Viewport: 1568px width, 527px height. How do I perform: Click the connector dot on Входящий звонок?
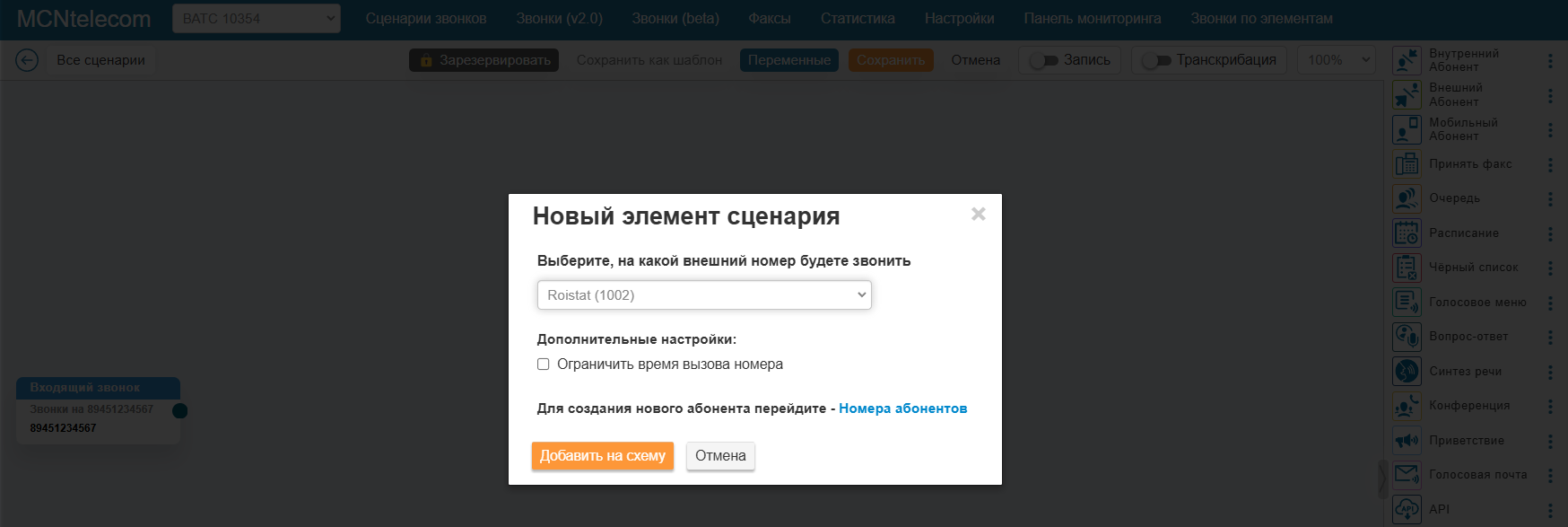[180, 410]
